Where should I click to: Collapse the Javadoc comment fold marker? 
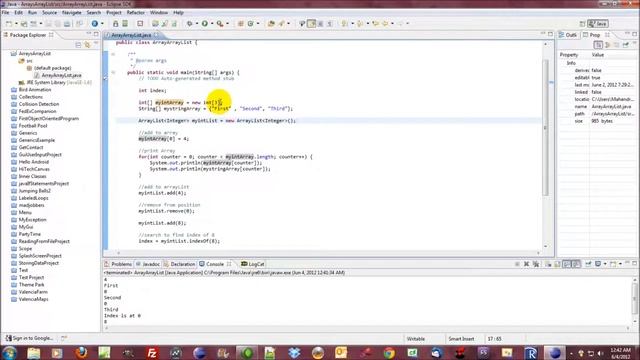click(x=113, y=54)
